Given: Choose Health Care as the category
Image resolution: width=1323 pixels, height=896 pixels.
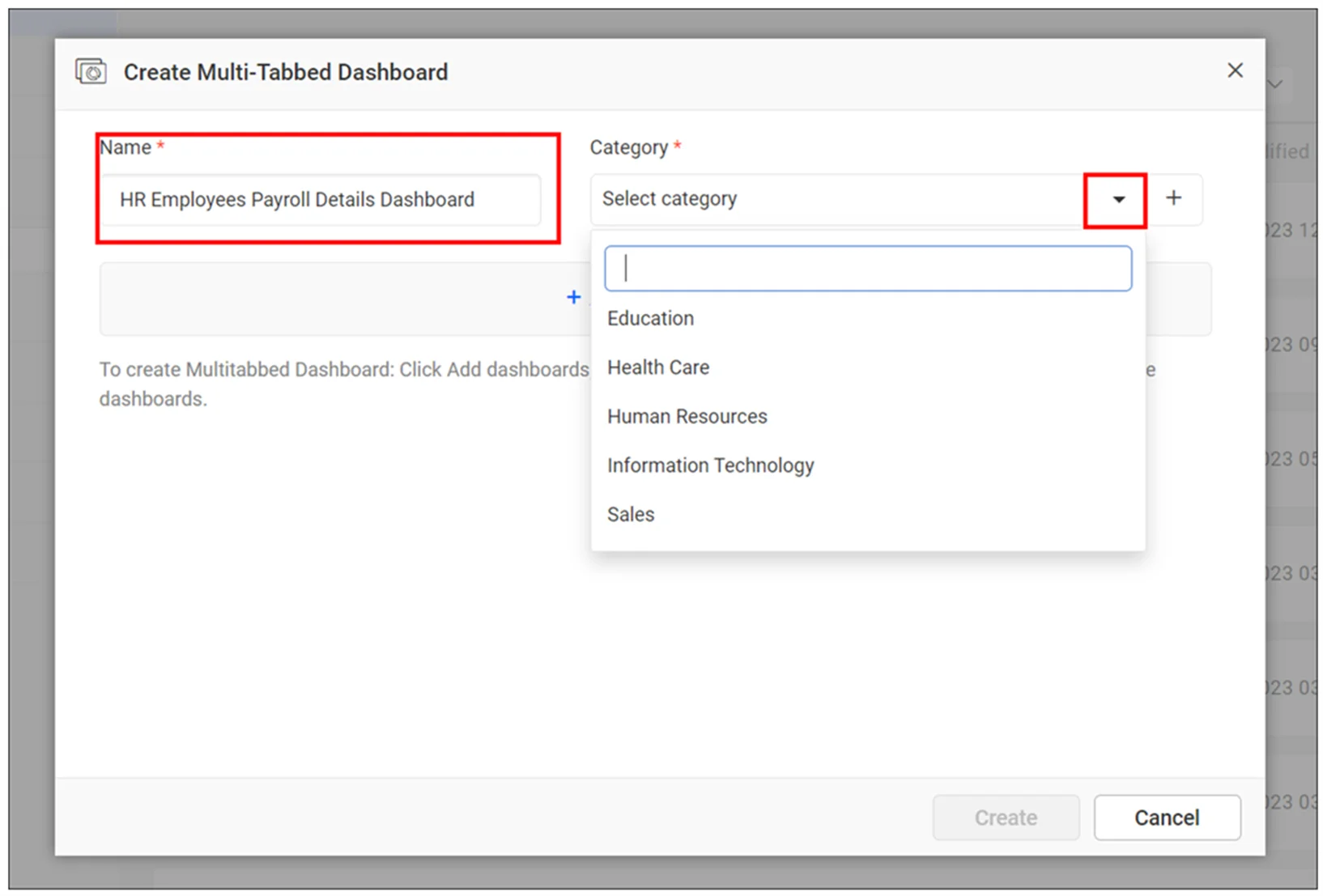Looking at the screenshot, I should pos(657,367).
